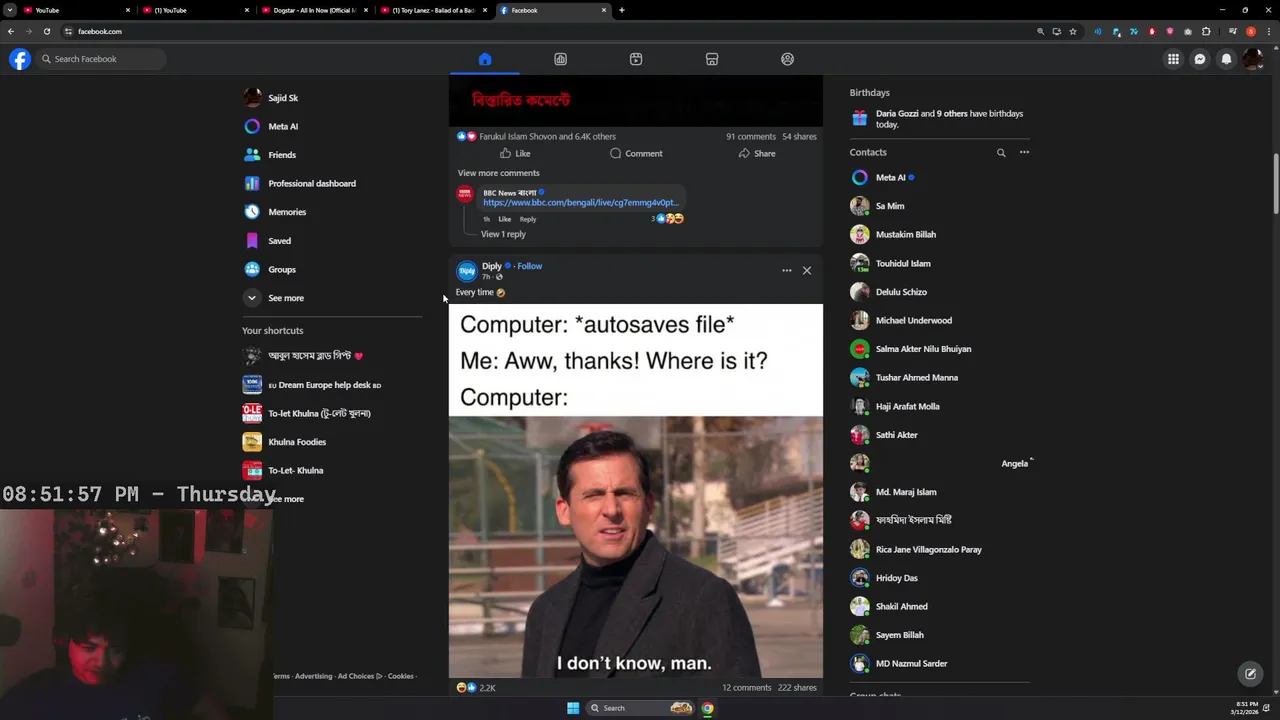Click new message compose icon
The width and height of the screenshot is (1280, 720).
click(1250, 674)
